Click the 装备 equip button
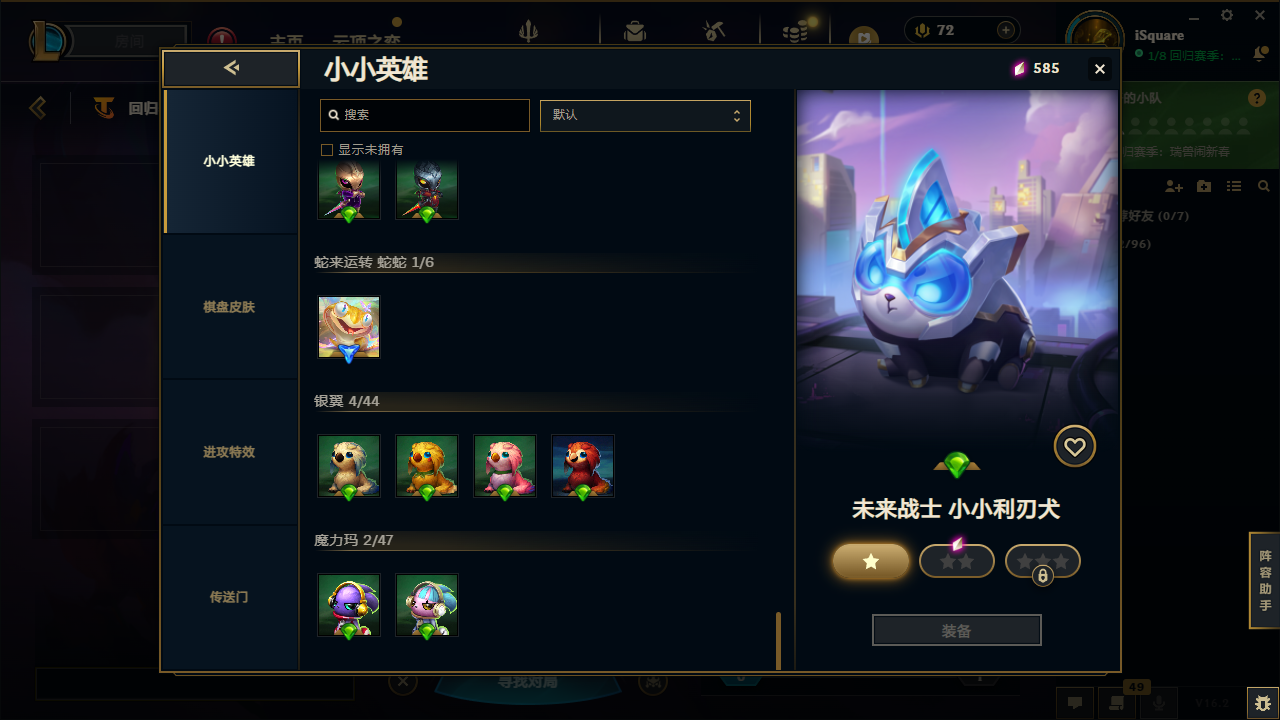 click(957, 631)
